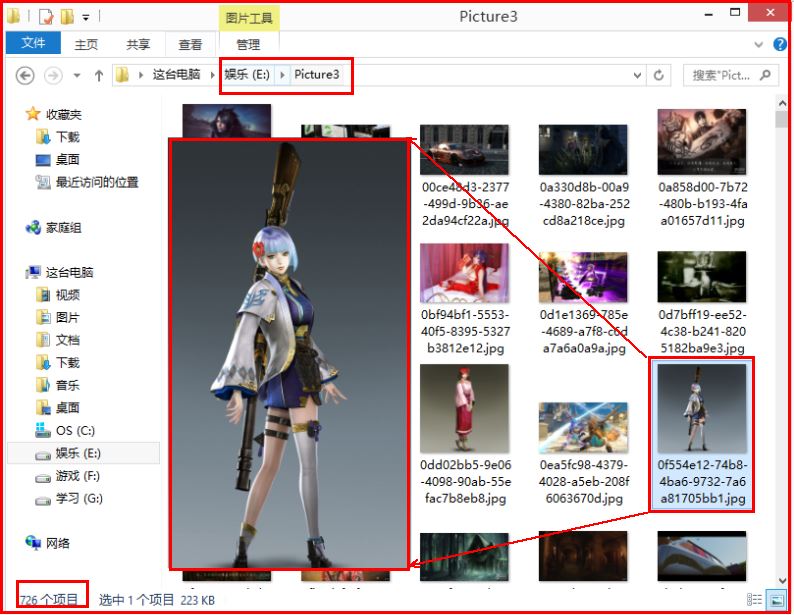
Task: Open the address bar history dropdown
Action: point(638,75)
